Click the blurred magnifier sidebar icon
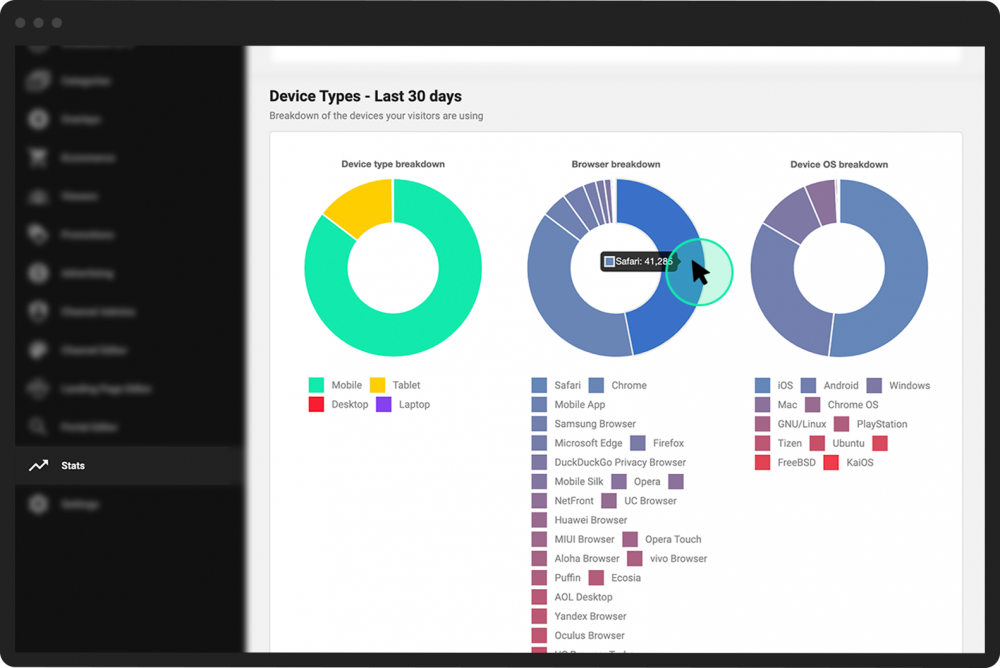1000x668 pixels. pos(38,426)
